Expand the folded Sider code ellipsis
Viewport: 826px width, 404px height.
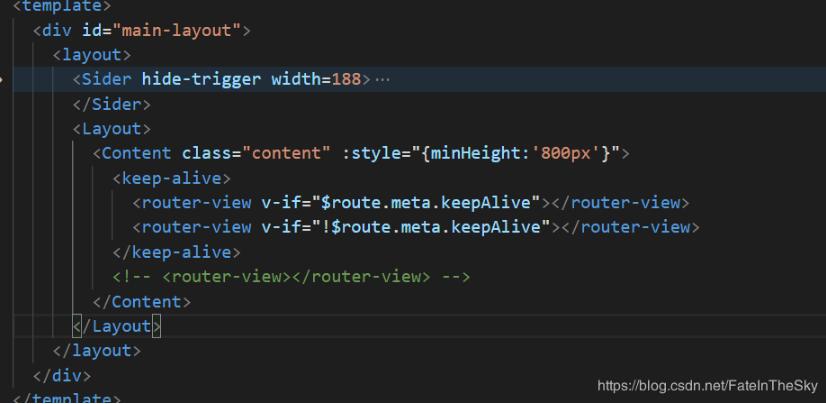[x=382, y=79]
